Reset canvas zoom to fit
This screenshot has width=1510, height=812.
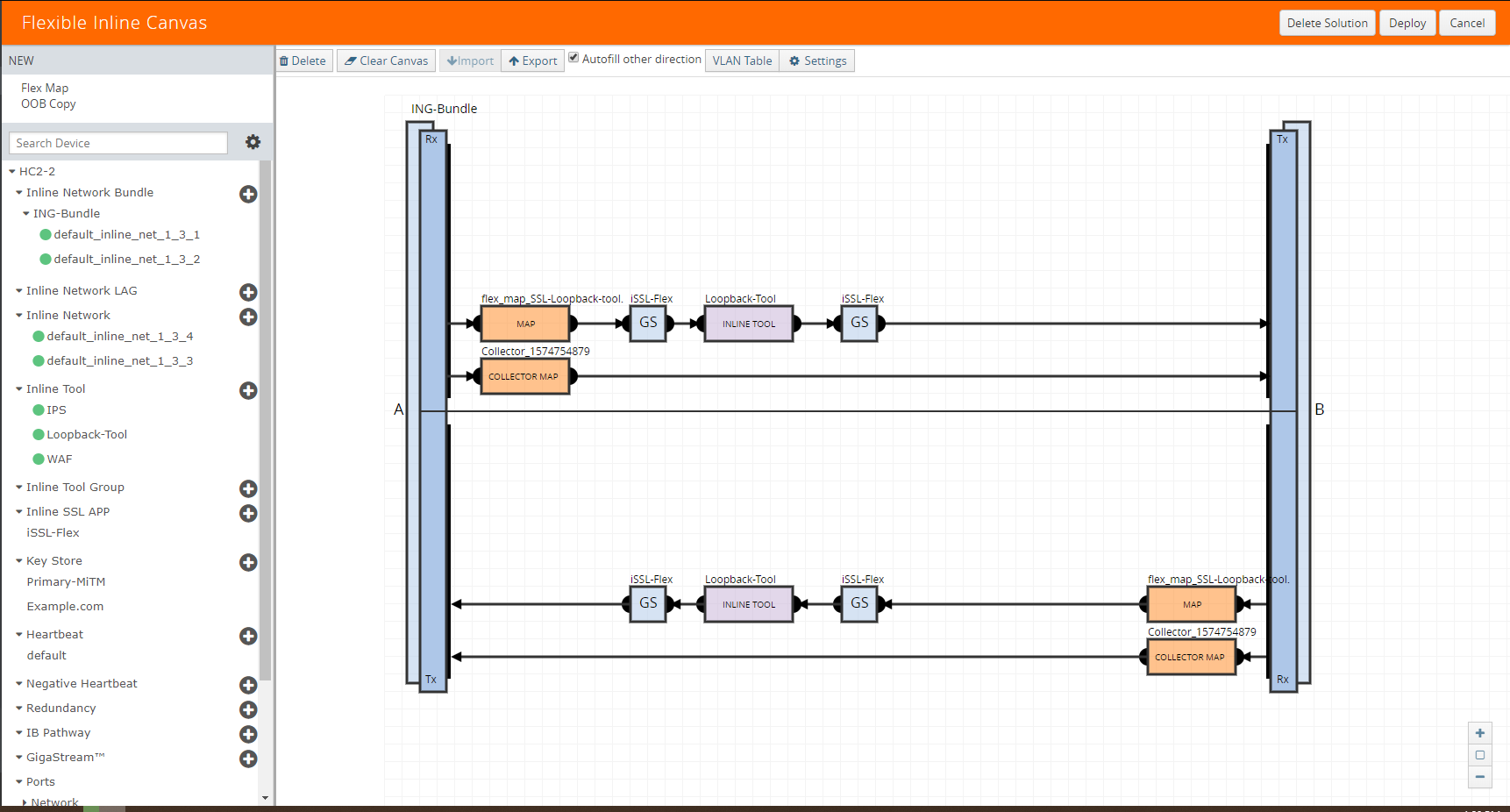(1480, 755)
